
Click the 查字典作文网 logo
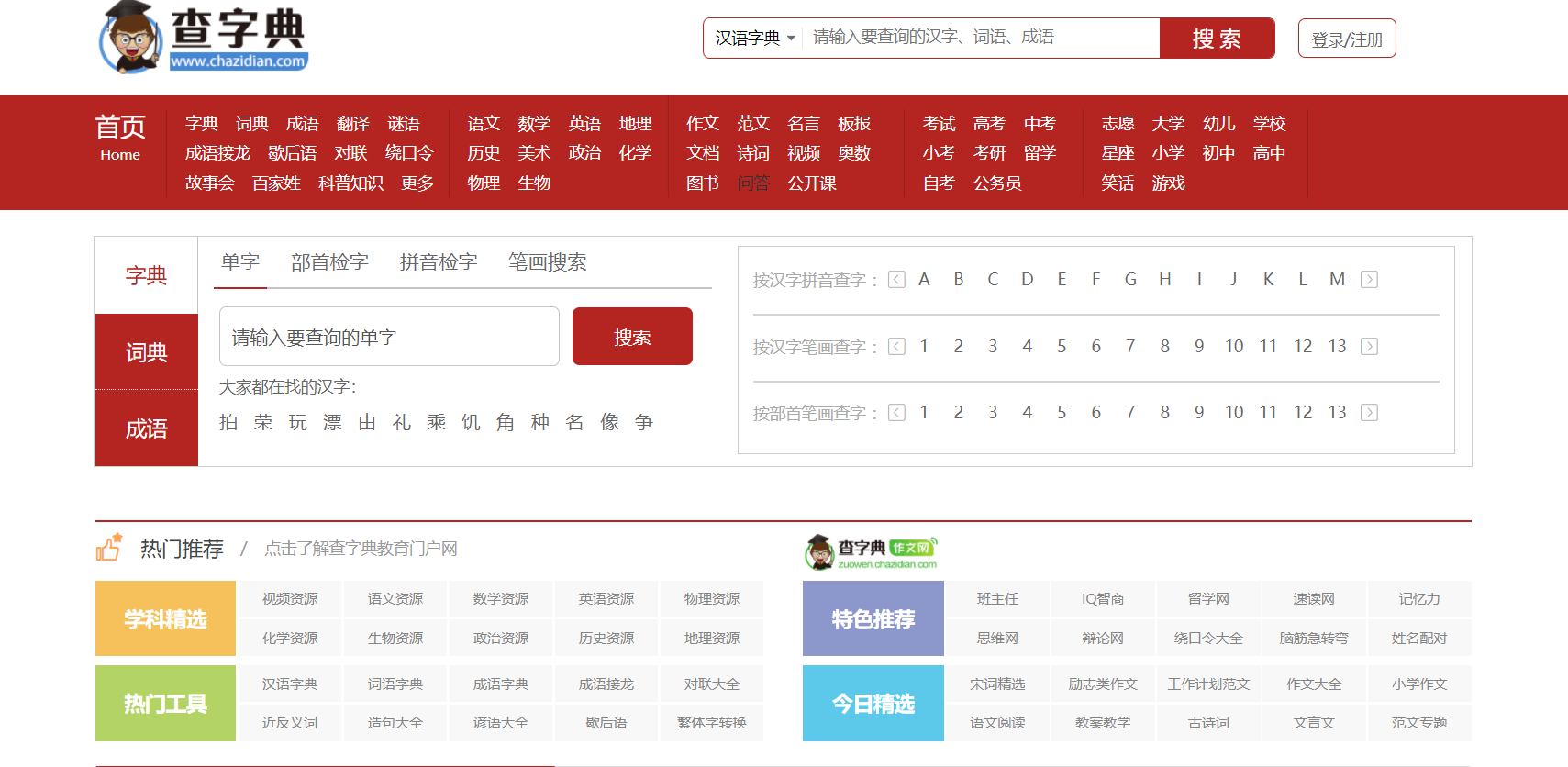(x=871, y=552)
